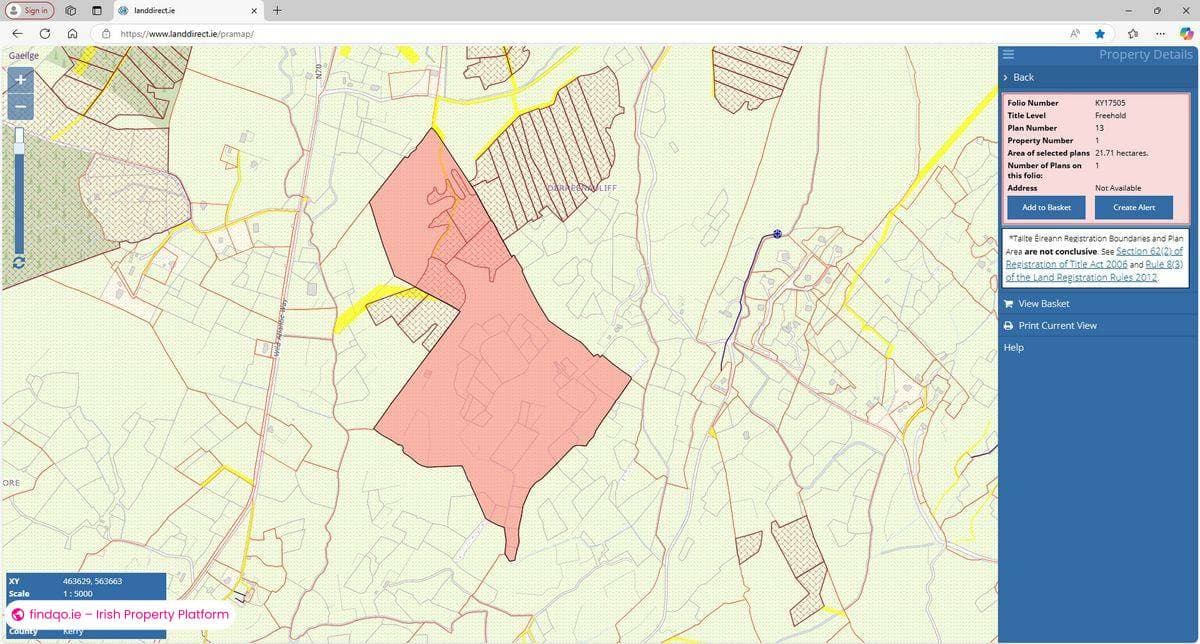Open View Basket using the basket icon
Image resolution: width=1200 pixels, height=644 pixels.
[1008, 303]
